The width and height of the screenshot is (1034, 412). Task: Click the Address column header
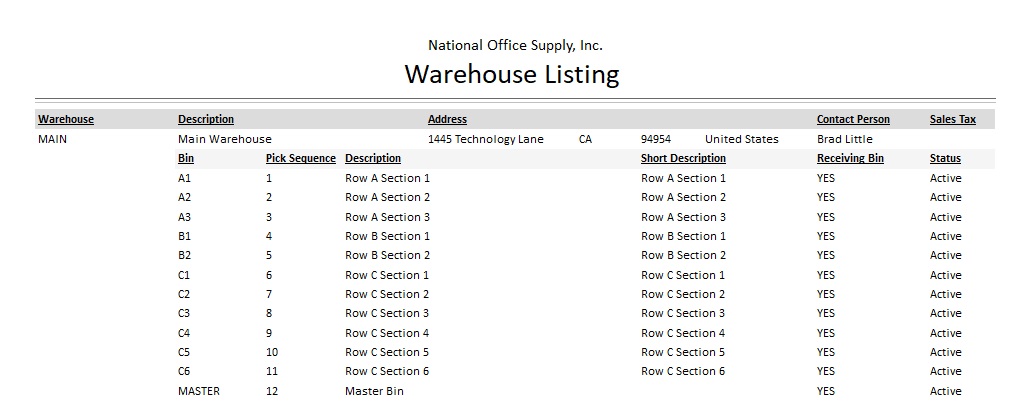tap(447, 120)
